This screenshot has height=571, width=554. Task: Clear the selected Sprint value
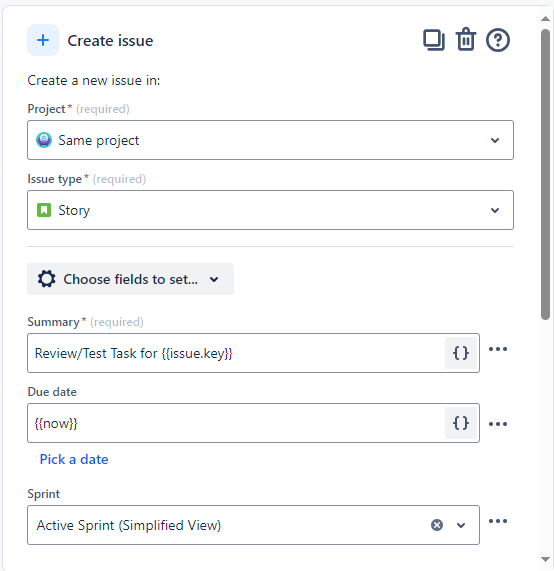pos(437,525)
